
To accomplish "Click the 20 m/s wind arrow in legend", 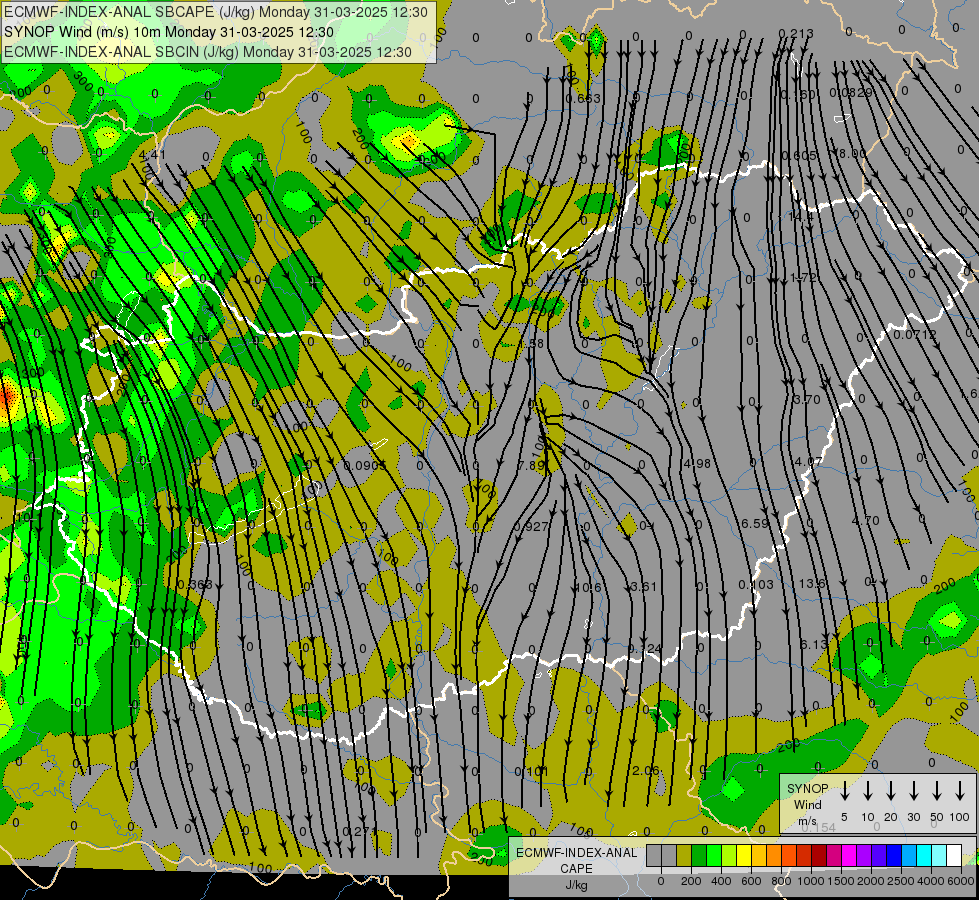I will 891,791.
